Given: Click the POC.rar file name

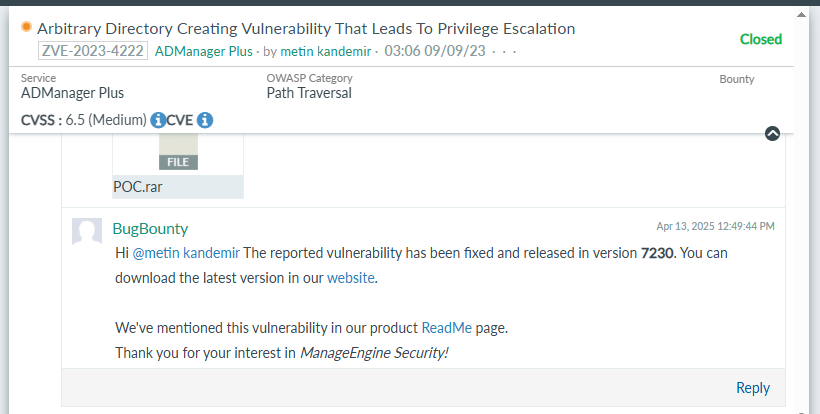Looking at the screenshot, I should pos(137,186).
